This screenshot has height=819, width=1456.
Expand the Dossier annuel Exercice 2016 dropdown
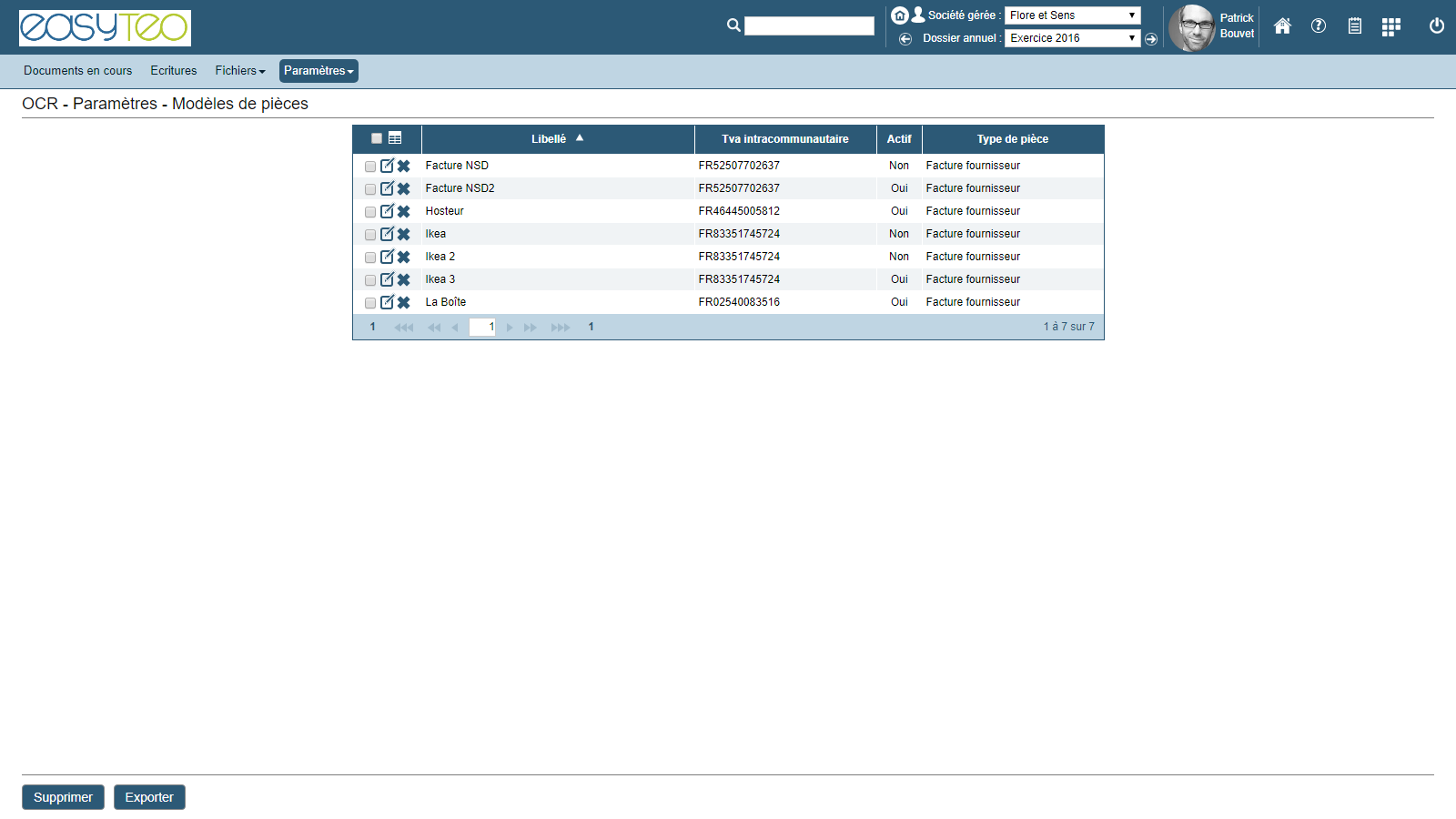pyautogui.click(x=1072, y=38)
